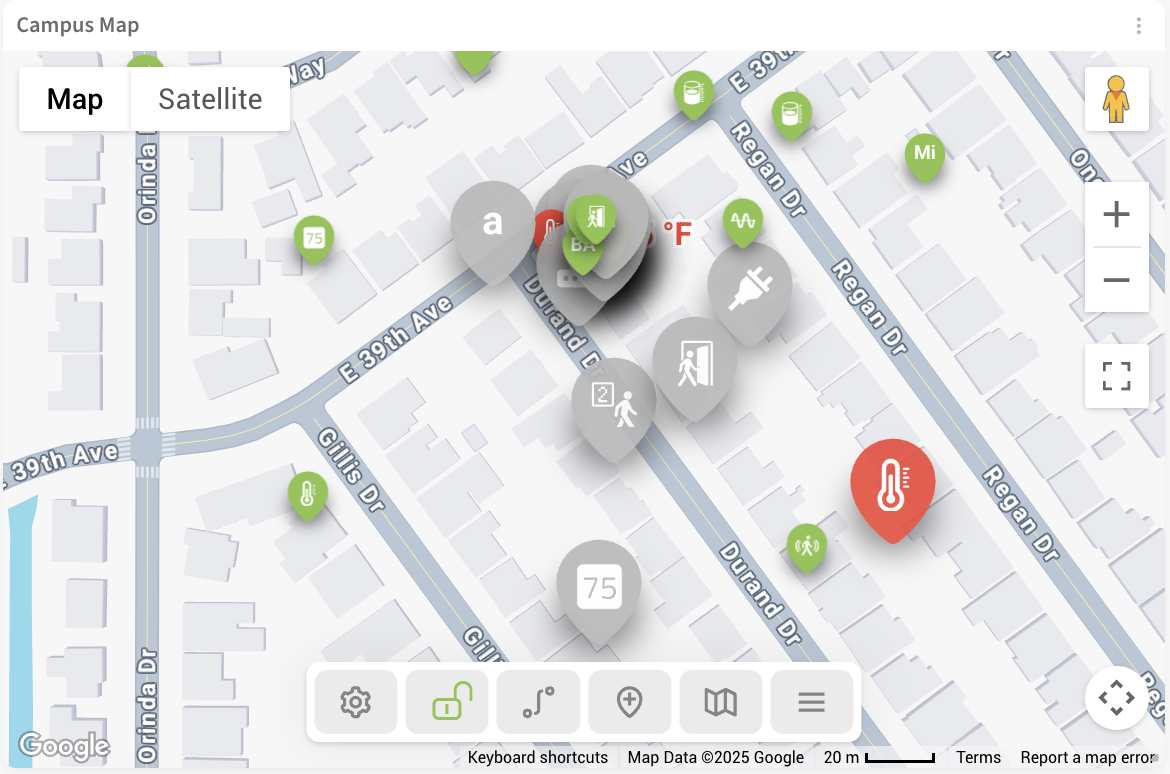Click the add location pin icon
The width and height of the screenshot is (1170, 774).
coord(630,702)
